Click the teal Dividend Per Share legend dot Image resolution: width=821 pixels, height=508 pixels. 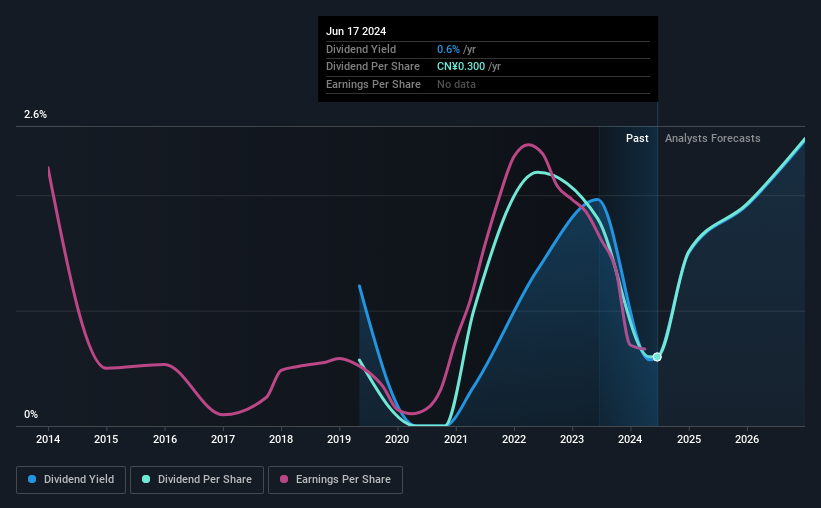146,479
